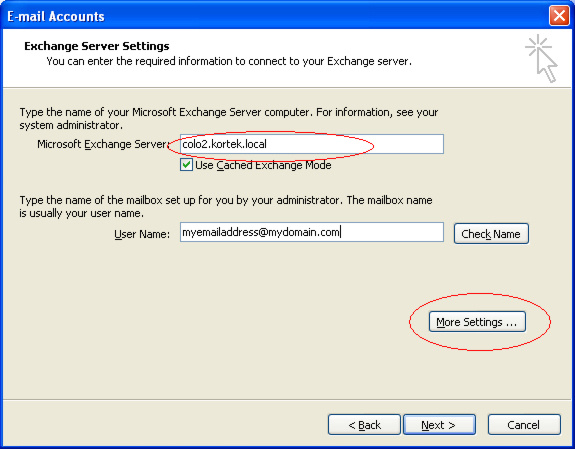This screenshot has height=449, width=575.
Task: Click the User Name input field
Action: coord(312,232)
